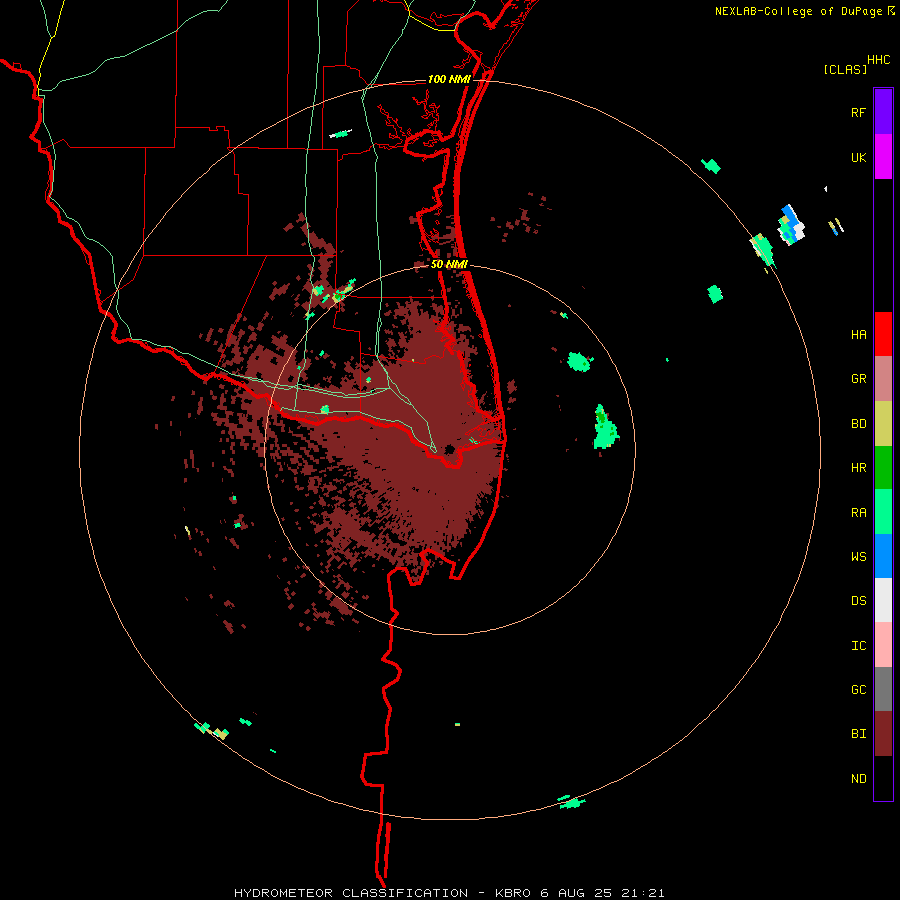Click the BI legend label

pos(858,734)
